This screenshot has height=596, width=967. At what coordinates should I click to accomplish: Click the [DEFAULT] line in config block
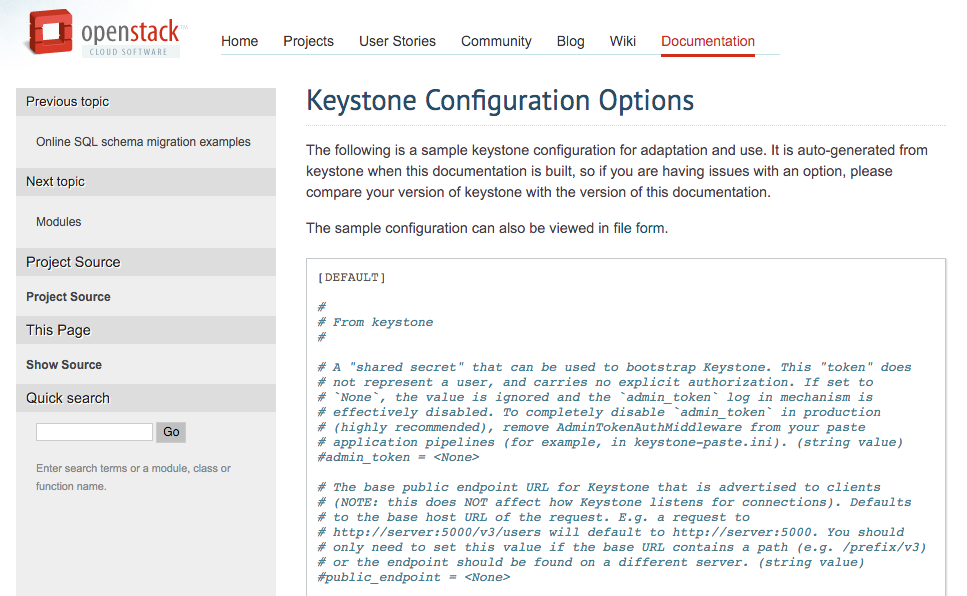click(351, 277)
